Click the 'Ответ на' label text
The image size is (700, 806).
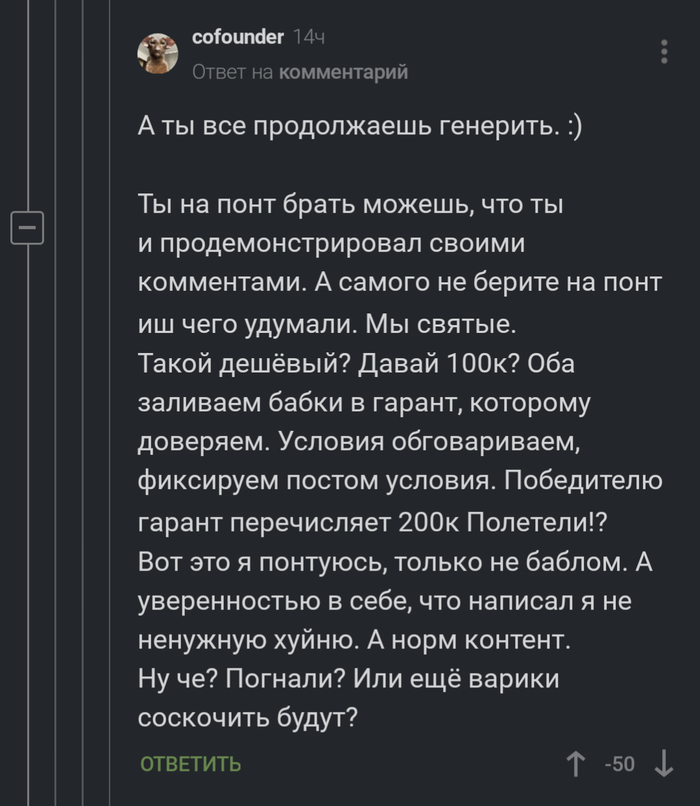point(231,72)
